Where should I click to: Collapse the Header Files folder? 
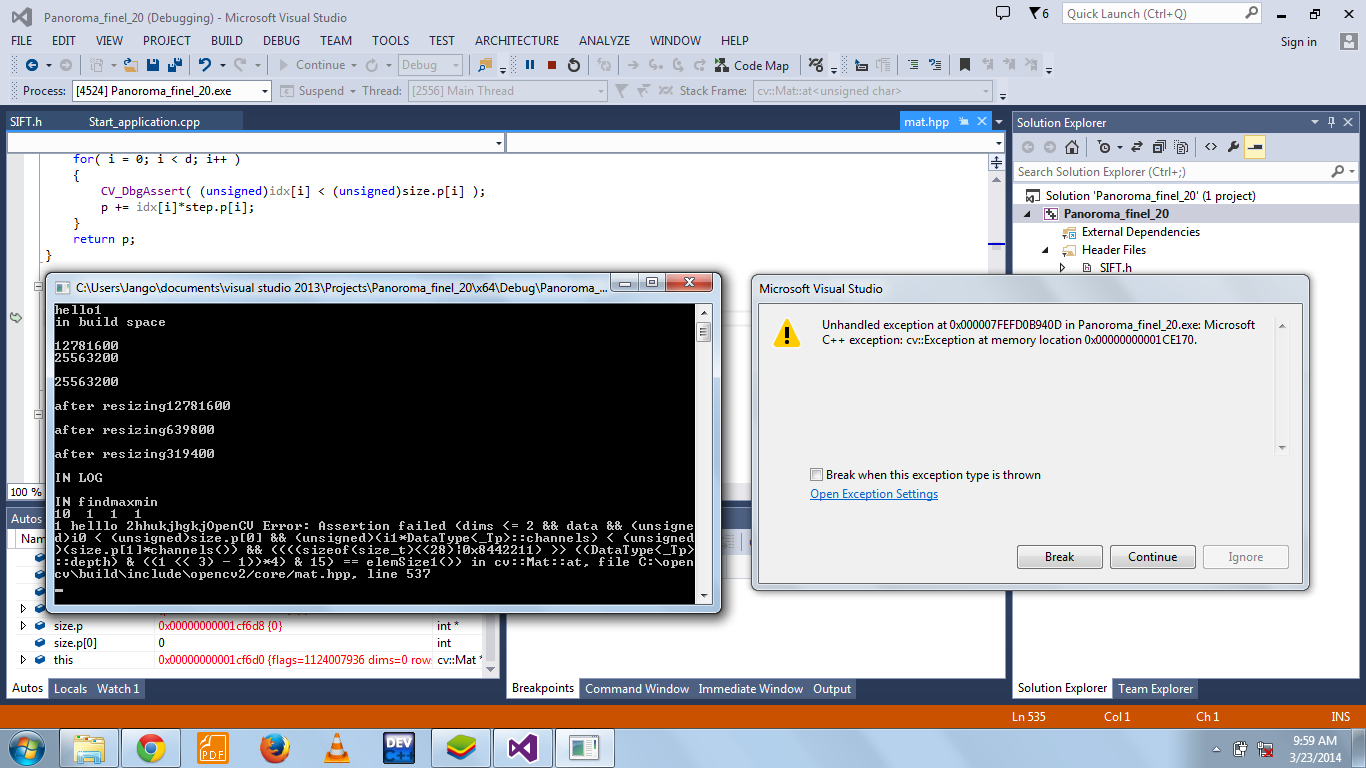point(1047,250)
